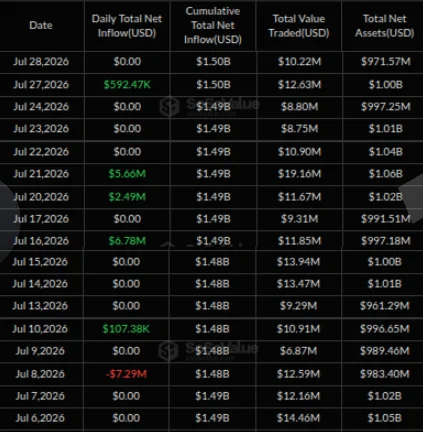The image size is (423, 432).
Task: Click the Total Value Traded(USD) header
Action: pos(299,26)
